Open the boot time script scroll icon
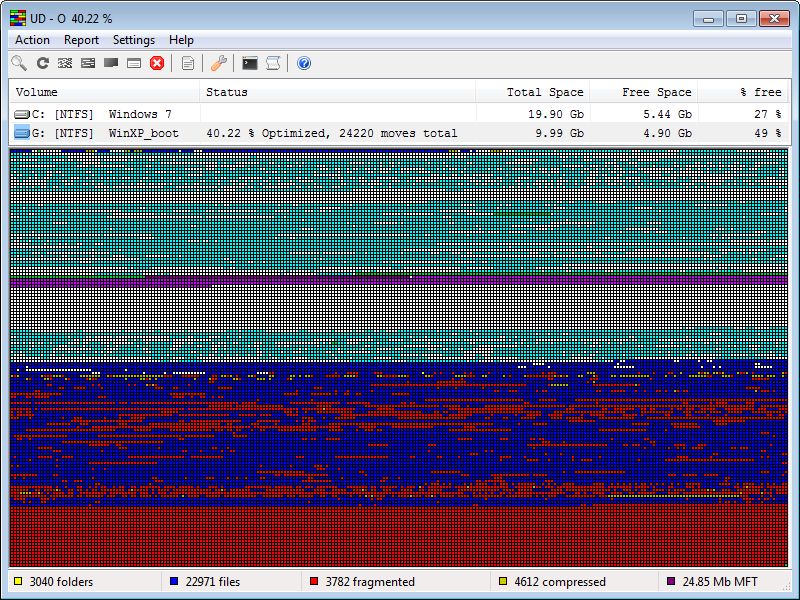The image size is (800, 600). tap(272, 63)
